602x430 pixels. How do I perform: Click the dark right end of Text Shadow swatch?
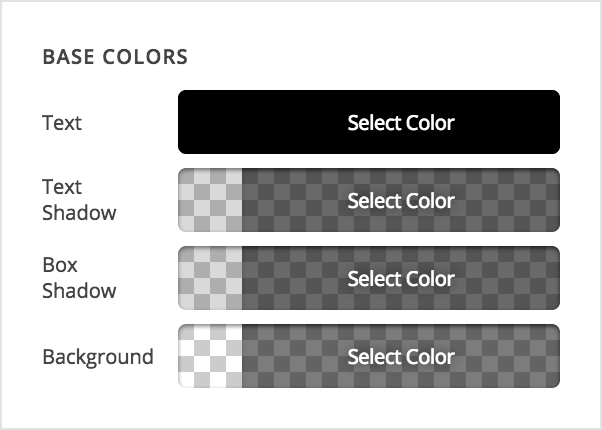coord(540,200)
